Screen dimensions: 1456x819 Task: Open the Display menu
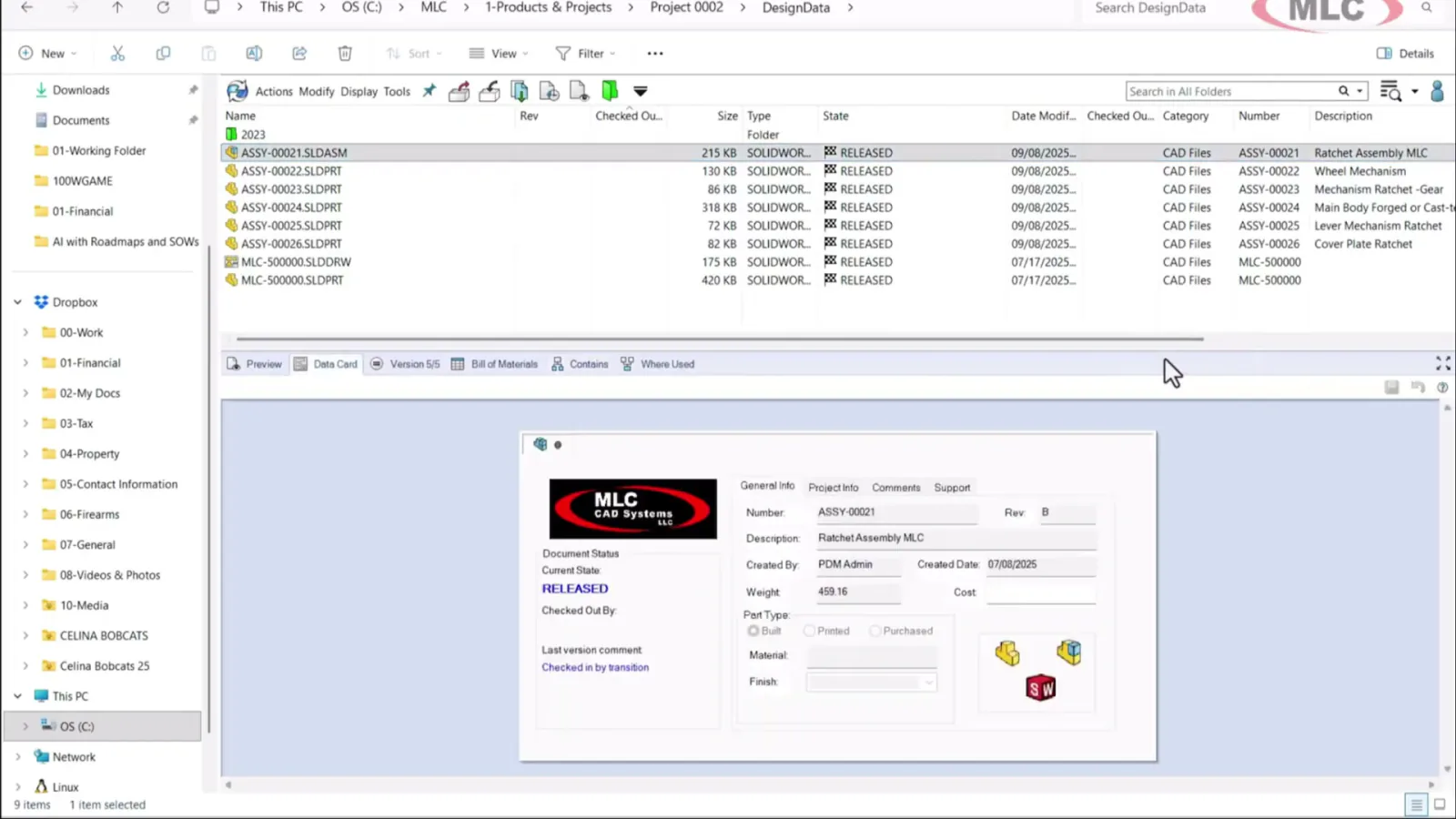pos(359,92)
